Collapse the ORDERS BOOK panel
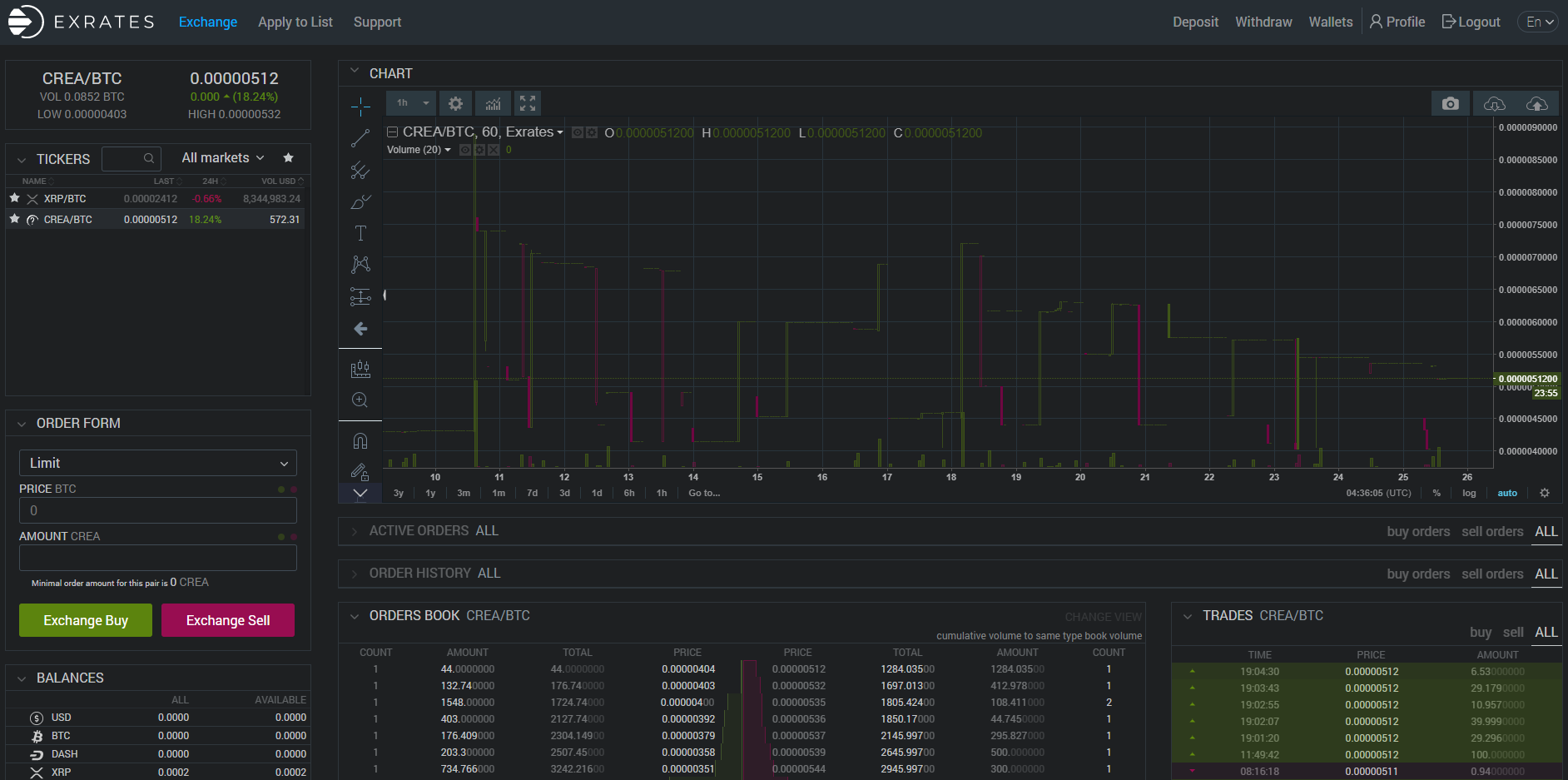Screen dimensions: 1568x780 pyautogui.click(x=355, y=616)
